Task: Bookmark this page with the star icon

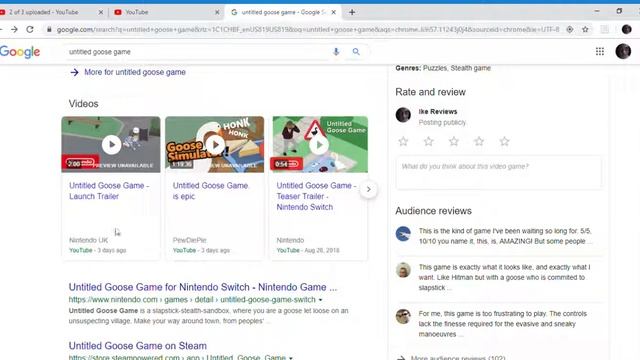Action: coord(585,29)
